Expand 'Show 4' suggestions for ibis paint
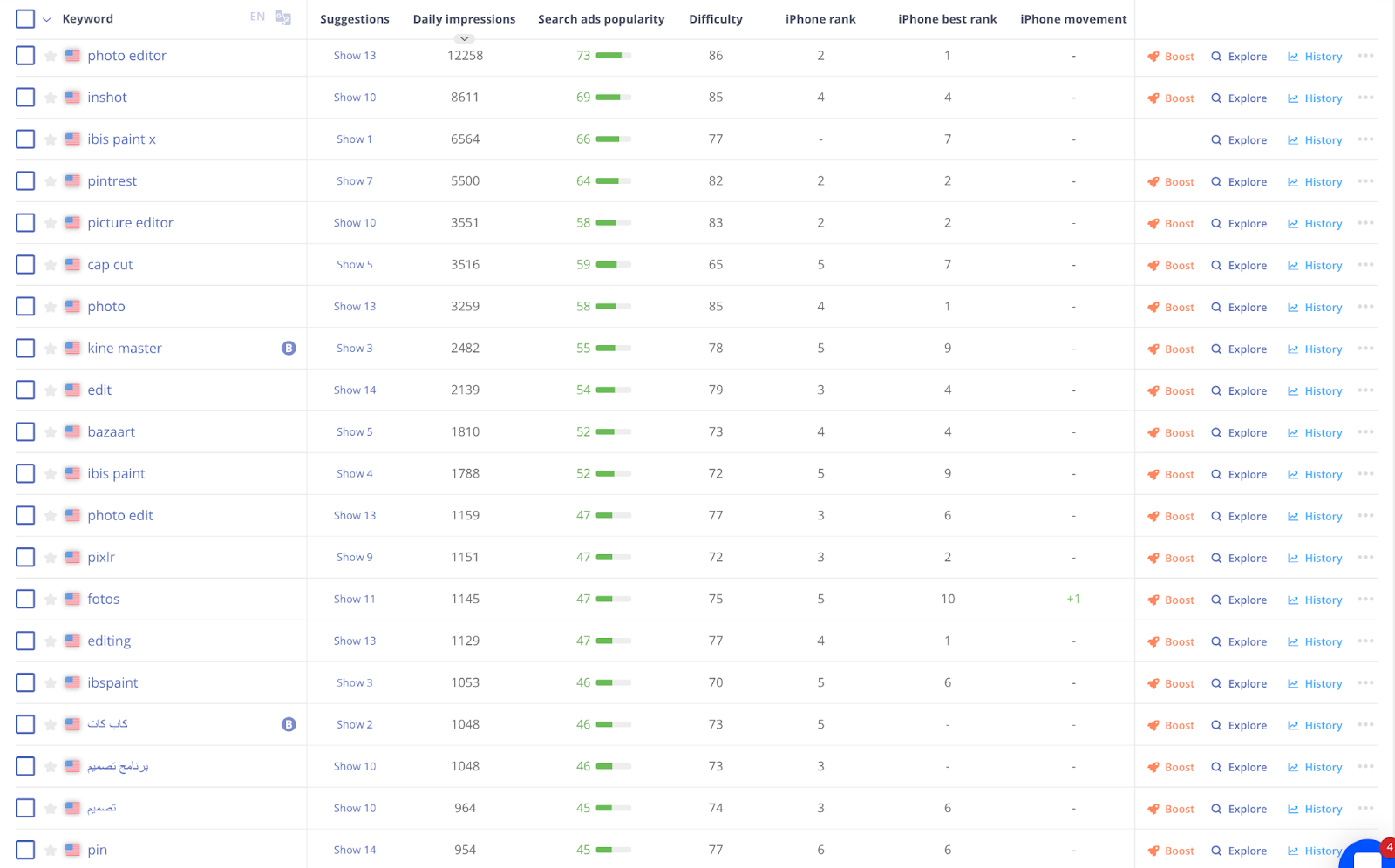The height and width of the screenshot is (868, 1395). coord(355,474)
